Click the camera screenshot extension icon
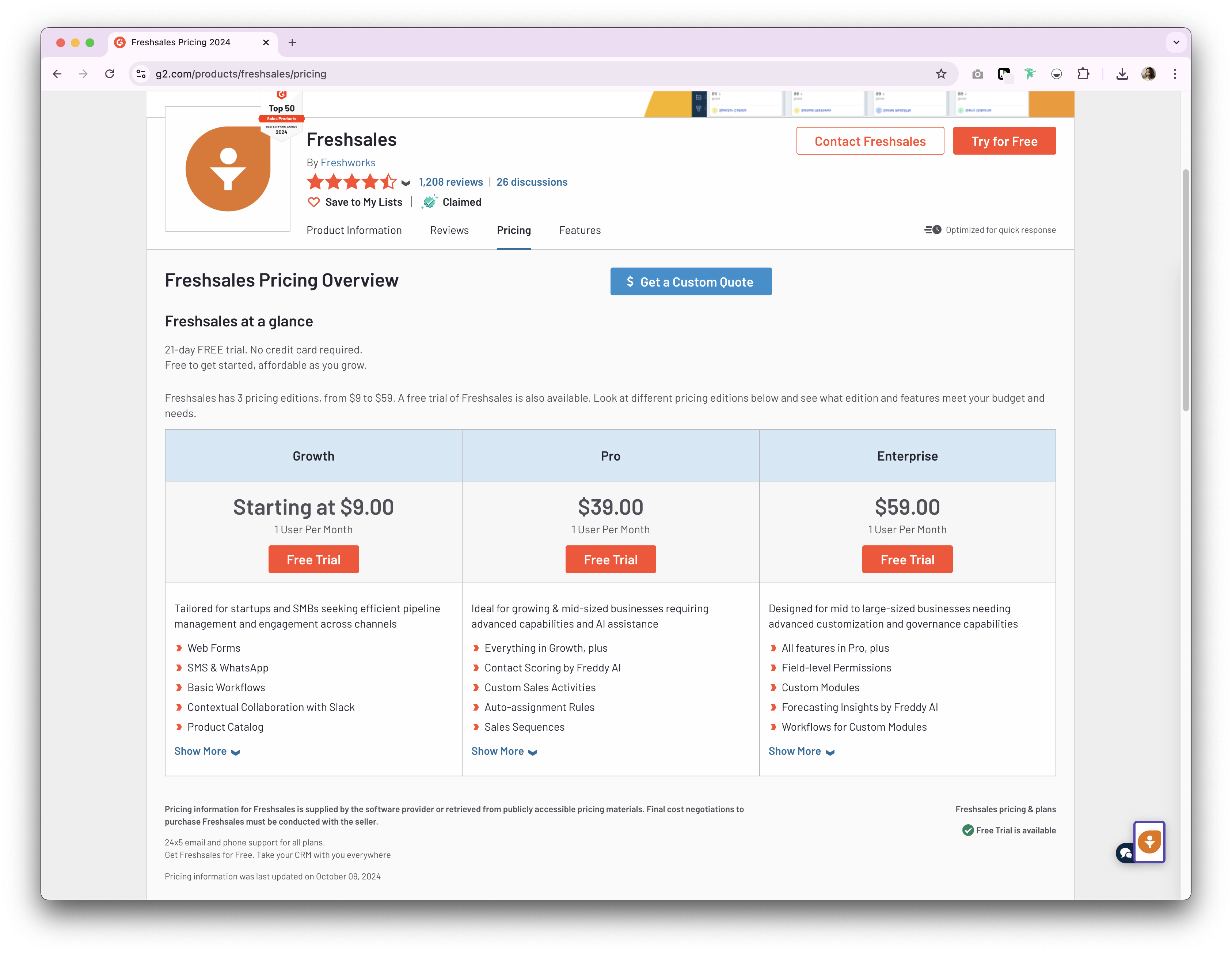 [978, 74]
